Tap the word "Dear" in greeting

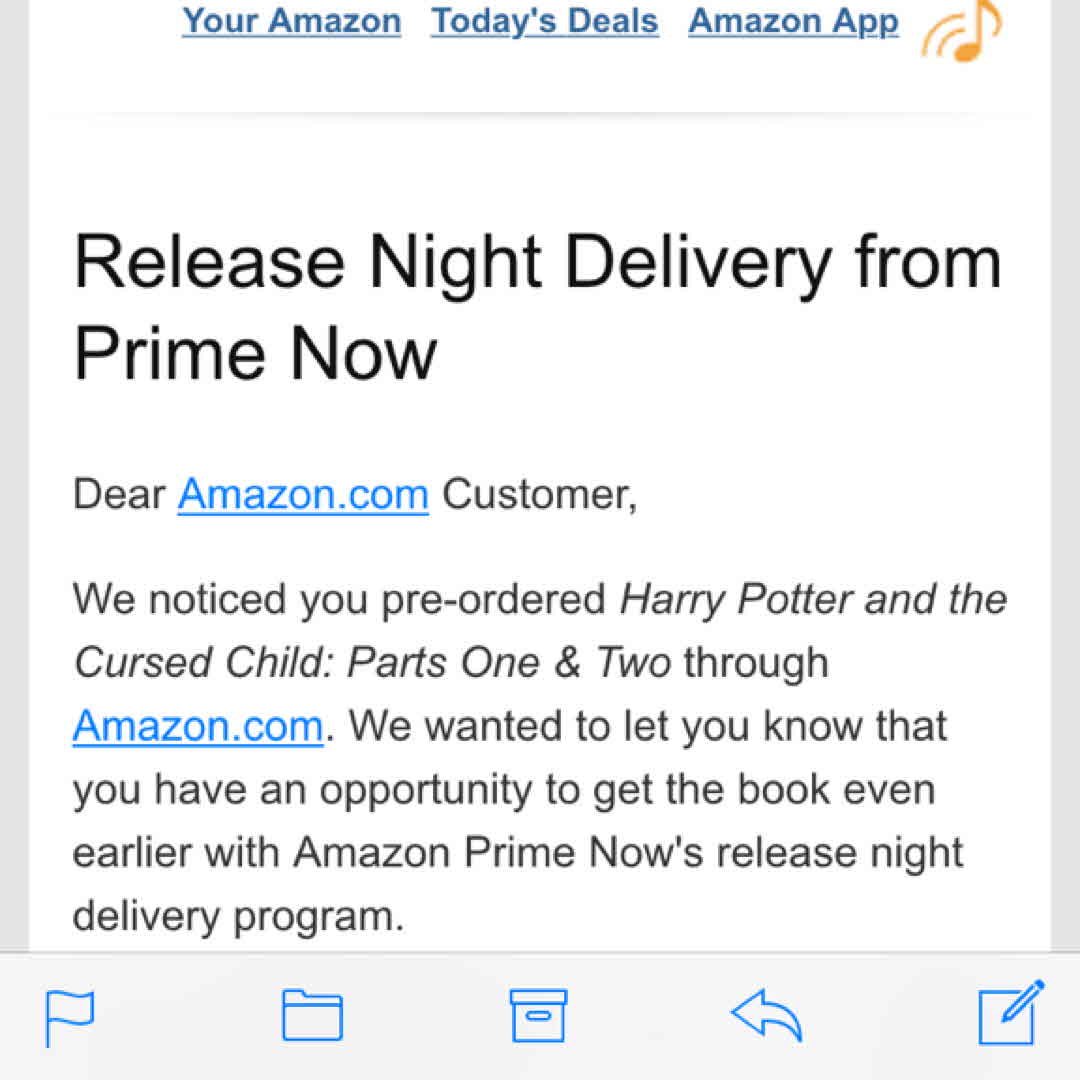pyautogui.click(x=119, y=495)
